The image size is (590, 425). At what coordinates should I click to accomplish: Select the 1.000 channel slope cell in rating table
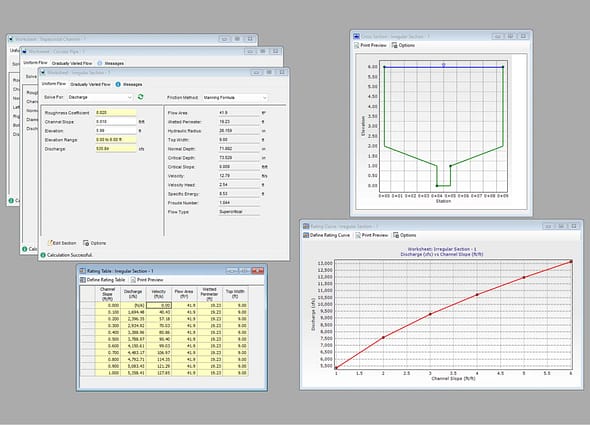108,373
